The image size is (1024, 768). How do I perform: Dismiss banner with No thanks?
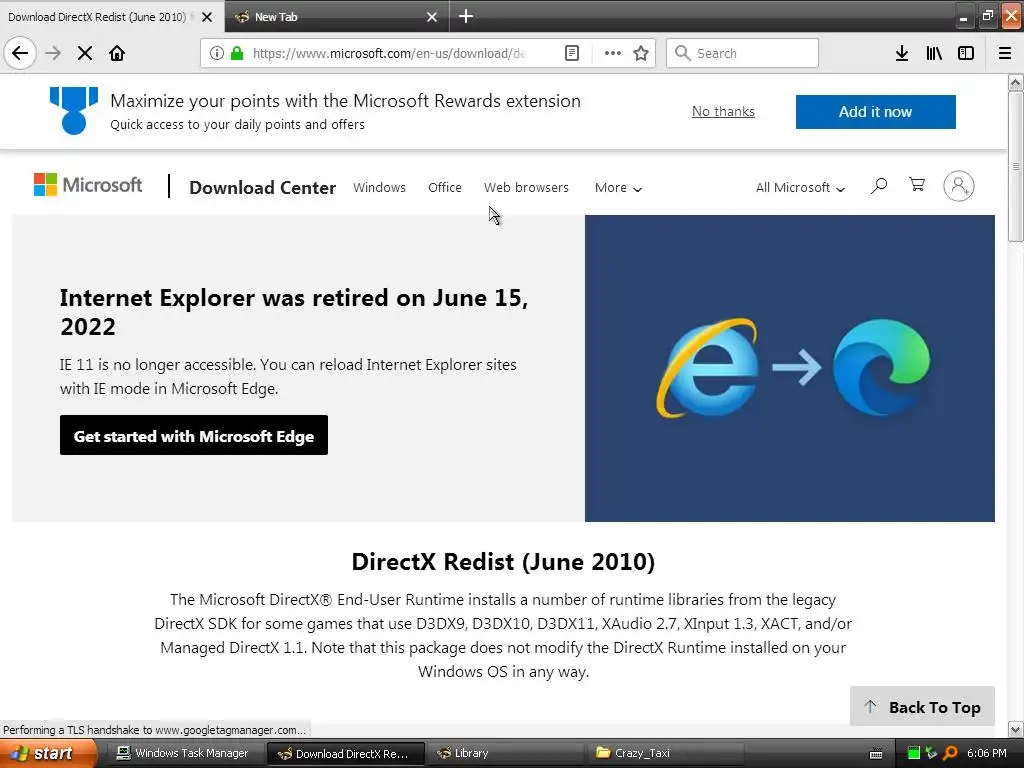tap(723, 112)
